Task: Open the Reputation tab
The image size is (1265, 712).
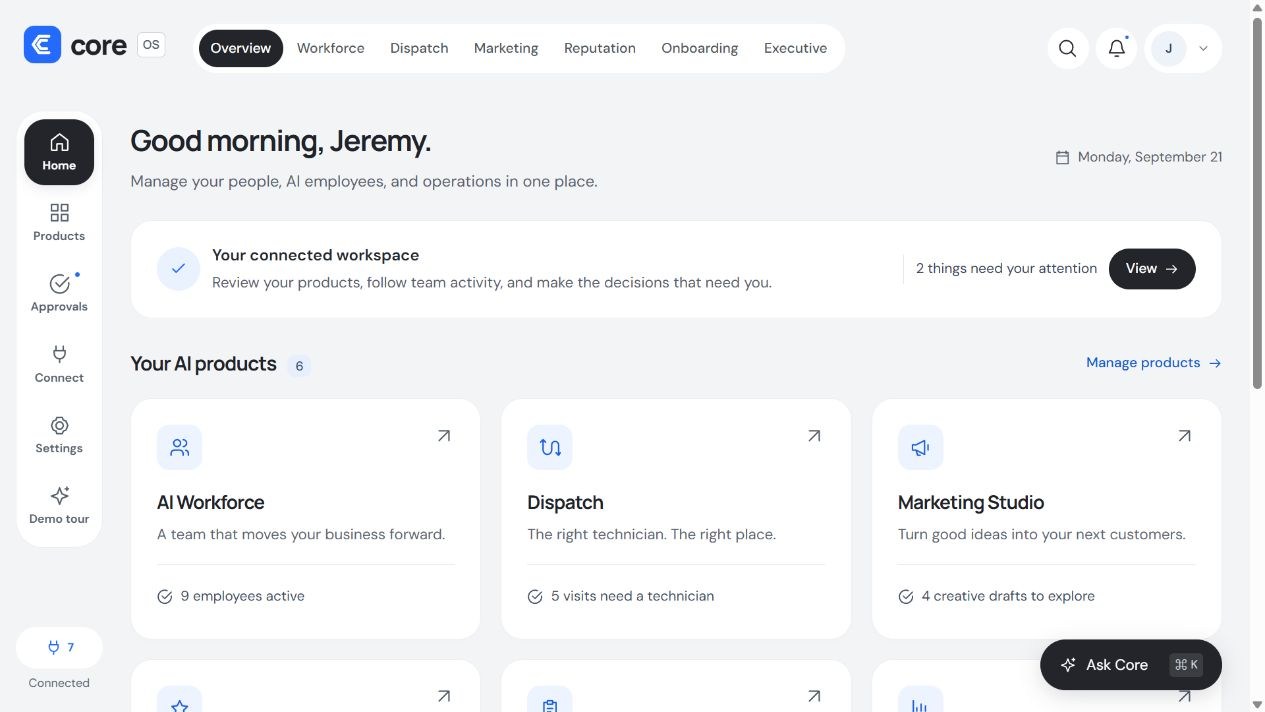Action: (x=600, y=48)
